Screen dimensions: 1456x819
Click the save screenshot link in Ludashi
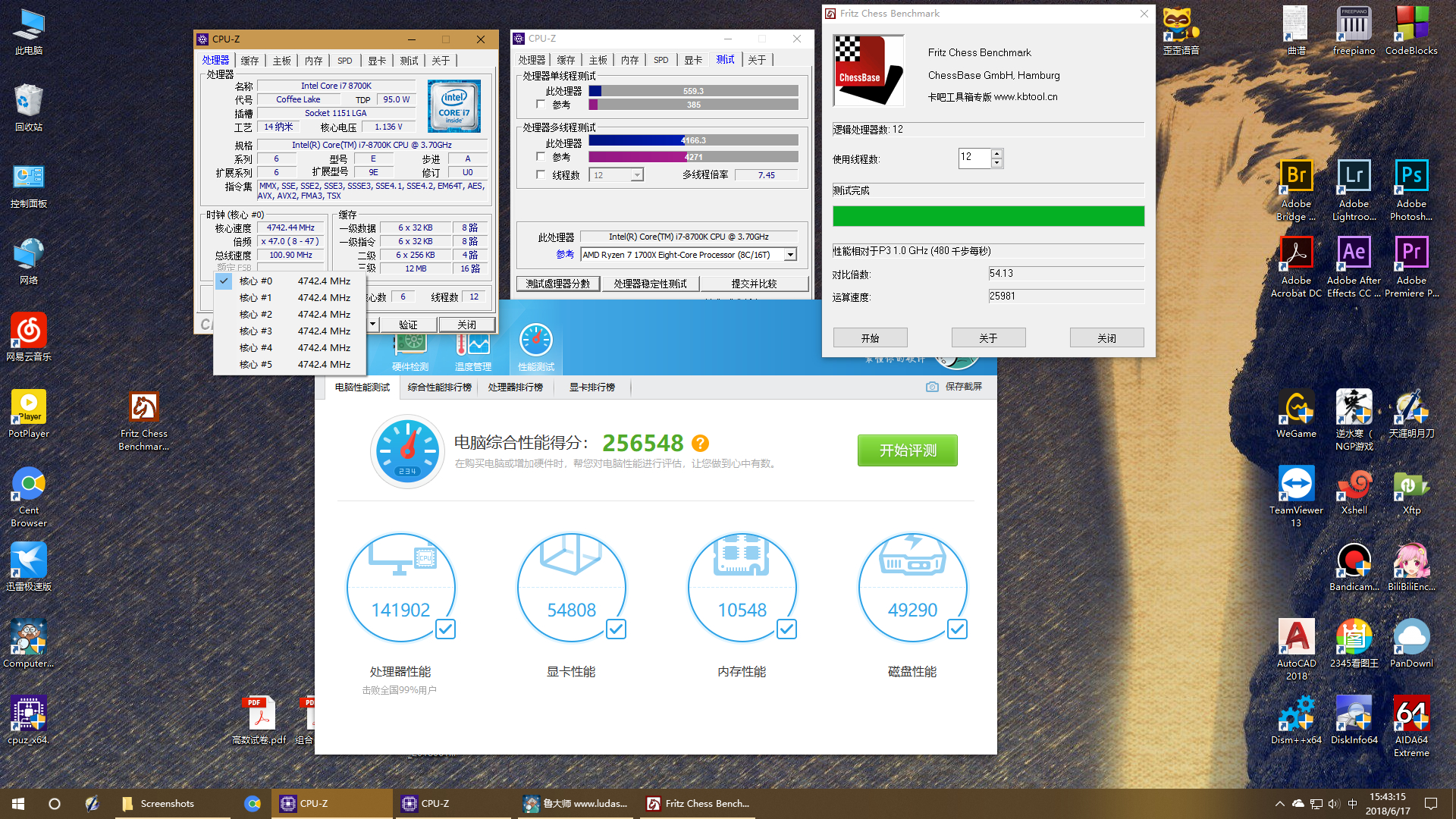954,387
